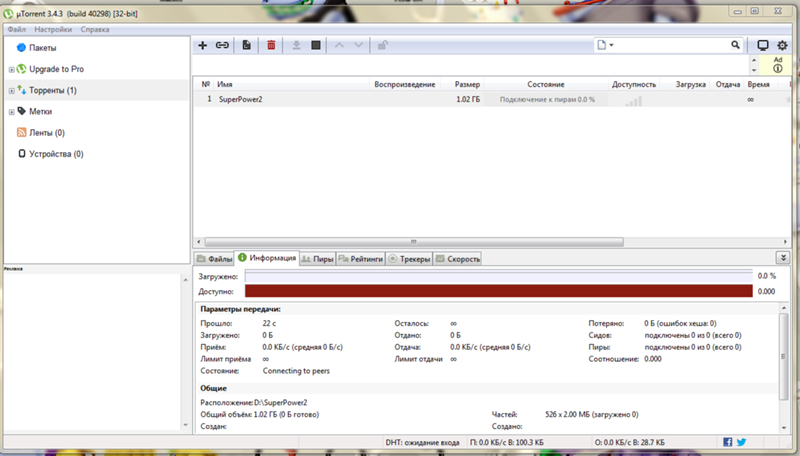Select the SuperPower2 torrent row

coord(493,99)
